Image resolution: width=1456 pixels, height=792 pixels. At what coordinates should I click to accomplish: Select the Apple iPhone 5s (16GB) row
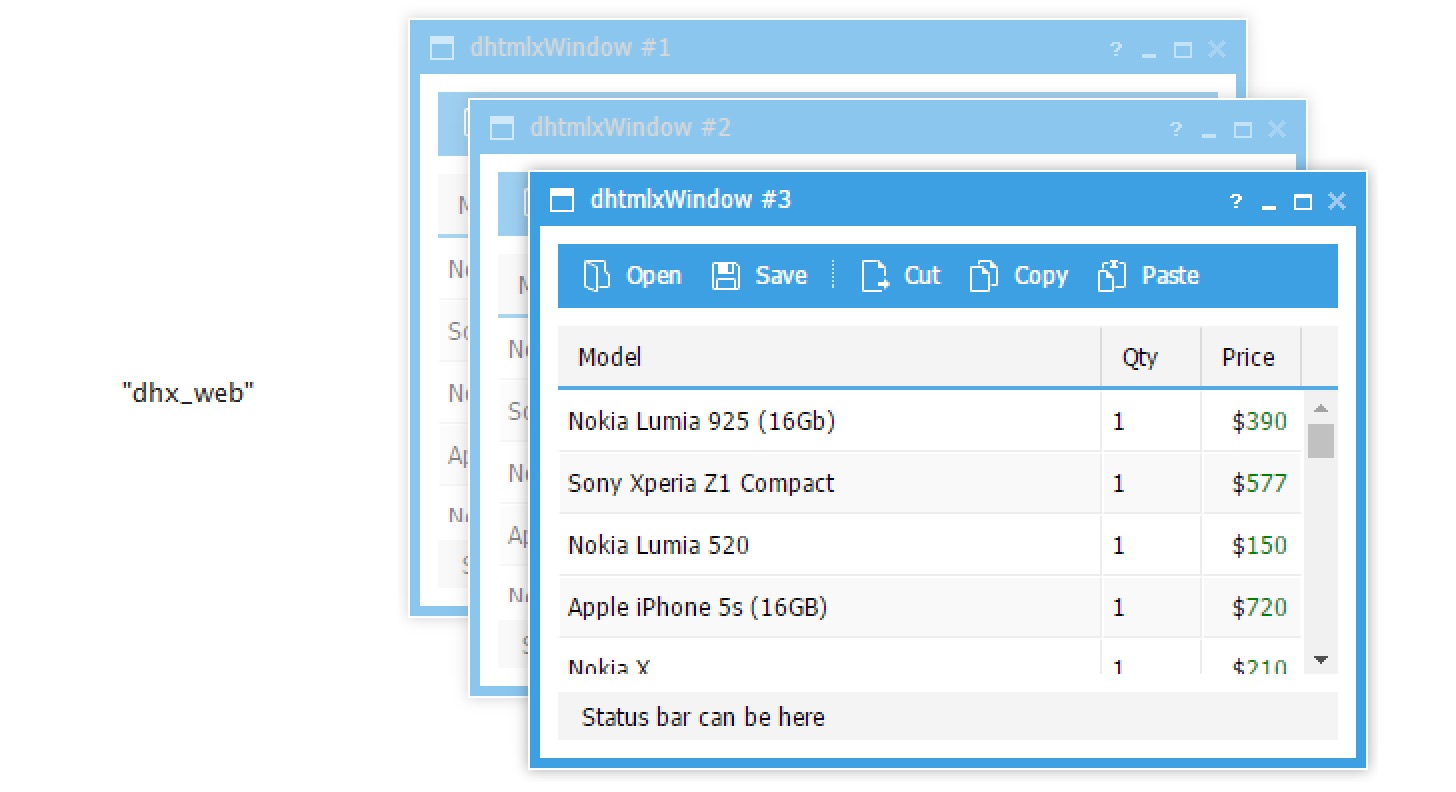click(930, 607)
